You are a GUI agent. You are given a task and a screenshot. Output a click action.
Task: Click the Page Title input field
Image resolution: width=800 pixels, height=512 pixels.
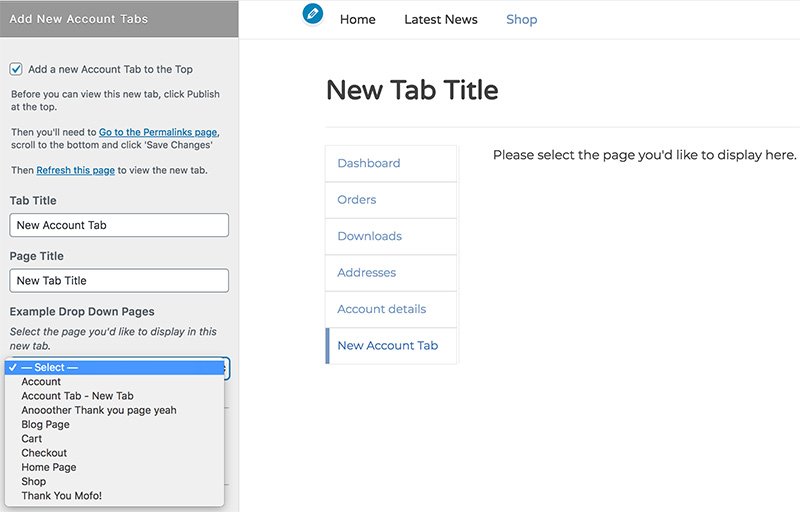[119, 280]
